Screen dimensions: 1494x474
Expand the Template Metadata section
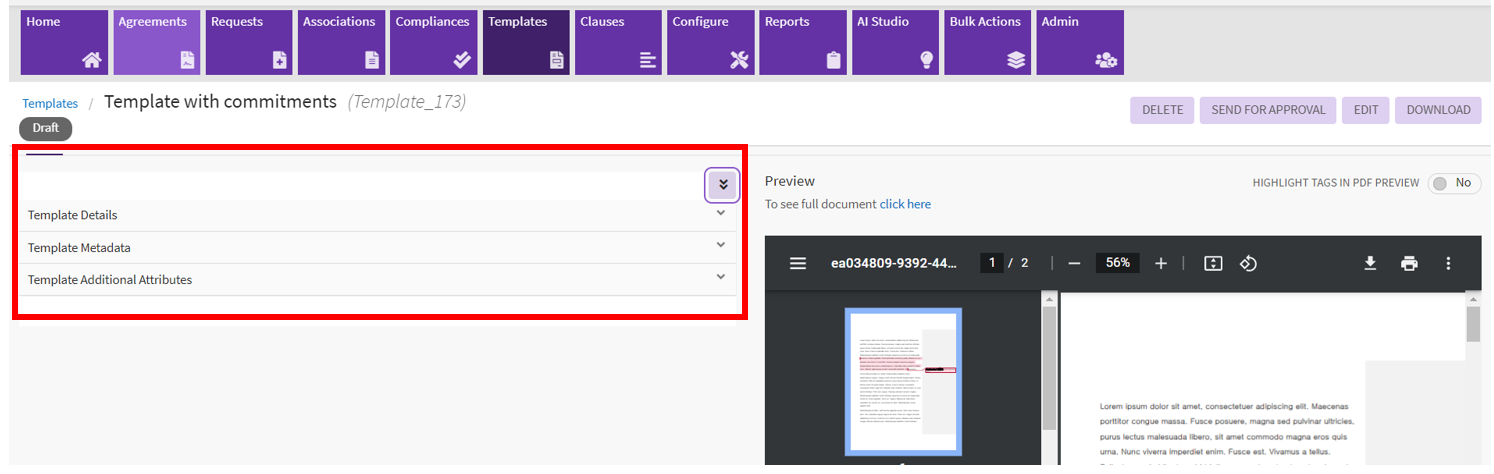(720, 245)
